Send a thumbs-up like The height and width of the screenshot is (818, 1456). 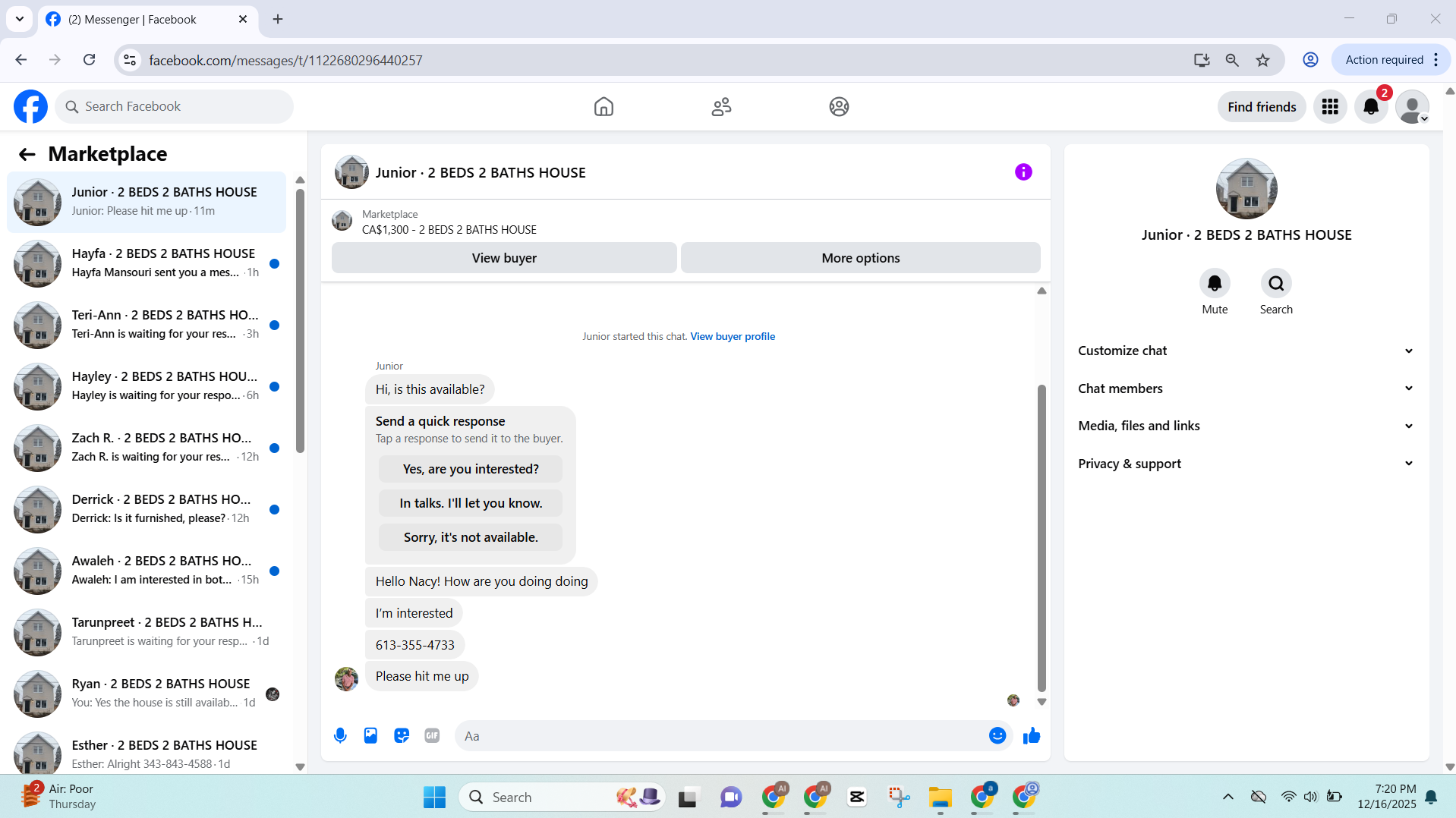click(x=1031, y=735)
